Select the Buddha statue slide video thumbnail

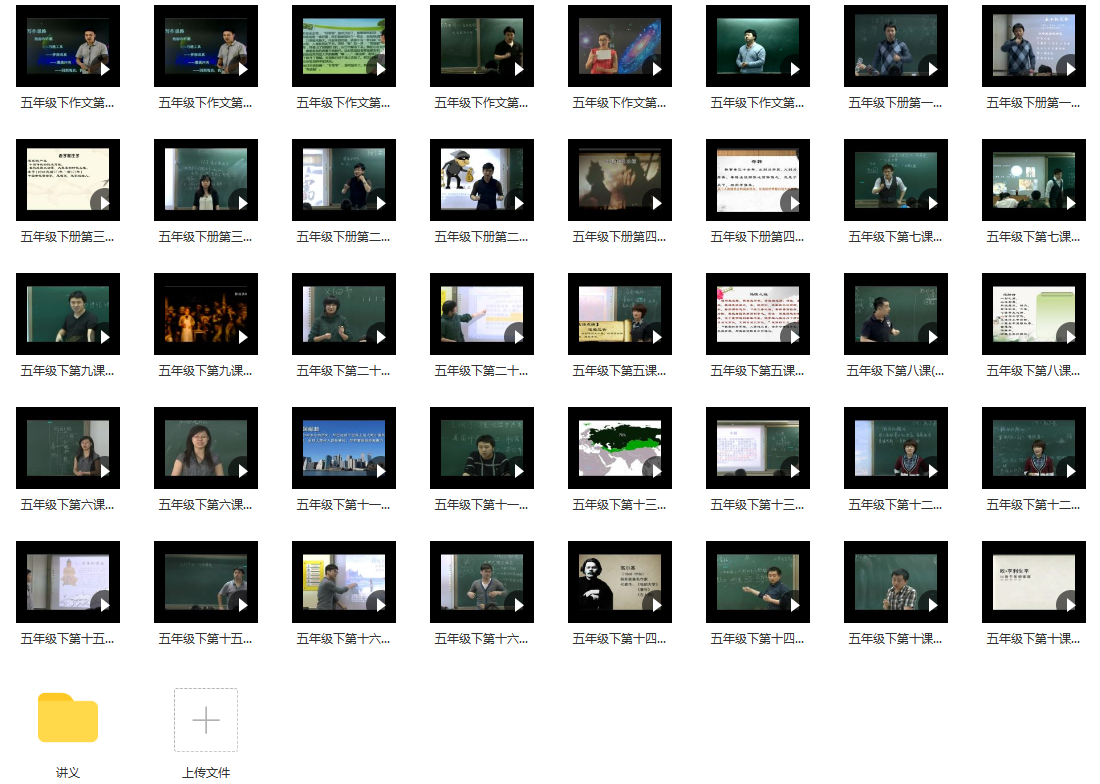pos(67,582)
